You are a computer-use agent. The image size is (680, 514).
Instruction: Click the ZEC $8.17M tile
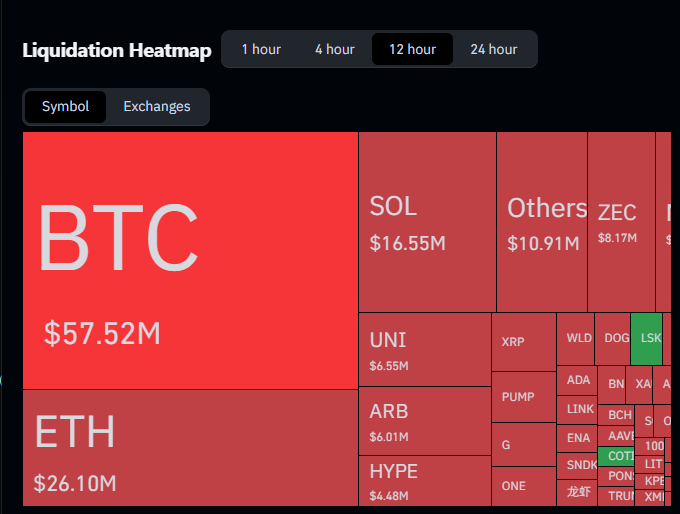click(x=621, y=222)
